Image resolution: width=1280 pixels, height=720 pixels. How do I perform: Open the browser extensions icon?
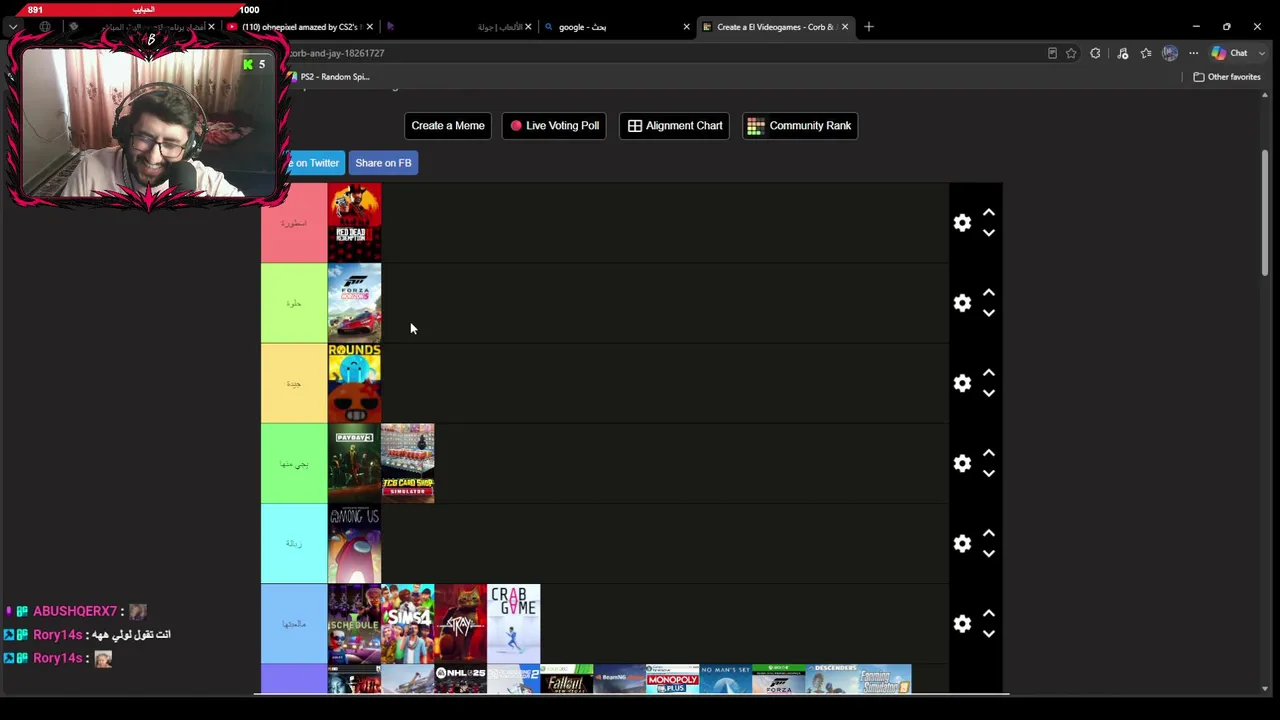[1096, 53]
